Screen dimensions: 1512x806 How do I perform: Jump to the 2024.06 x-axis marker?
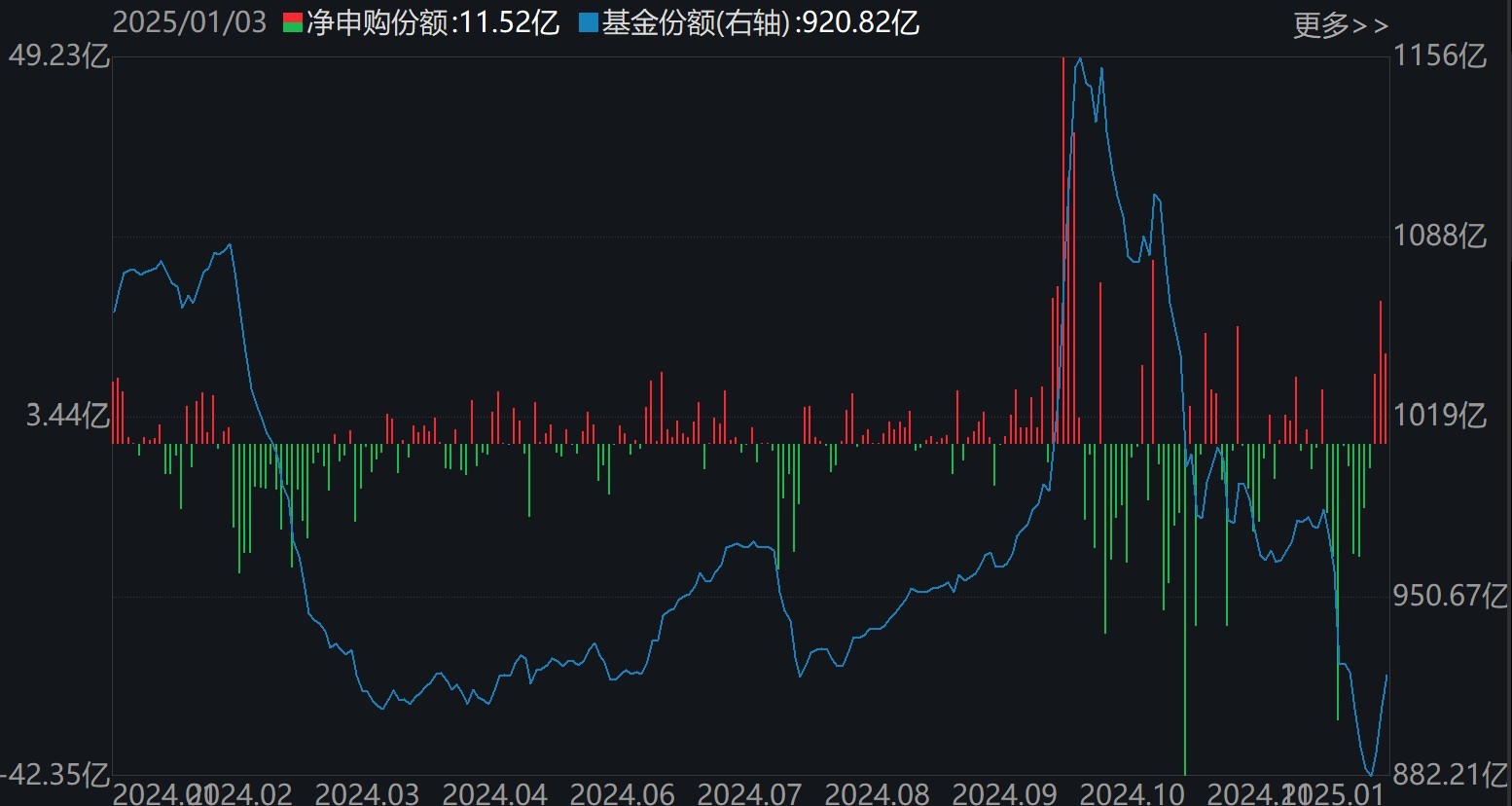(622, 793)
